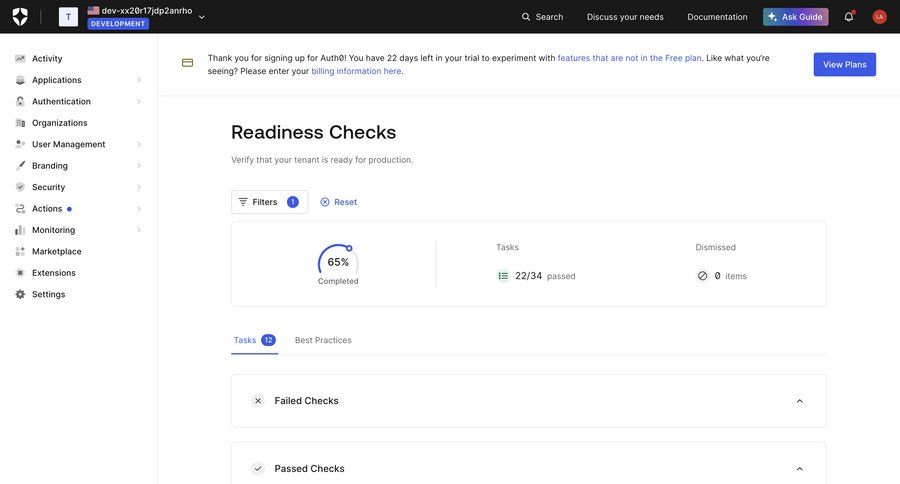Click the Activity chart icon in sidebar
This screenshot has height=484, width=900.
(20, 59)
